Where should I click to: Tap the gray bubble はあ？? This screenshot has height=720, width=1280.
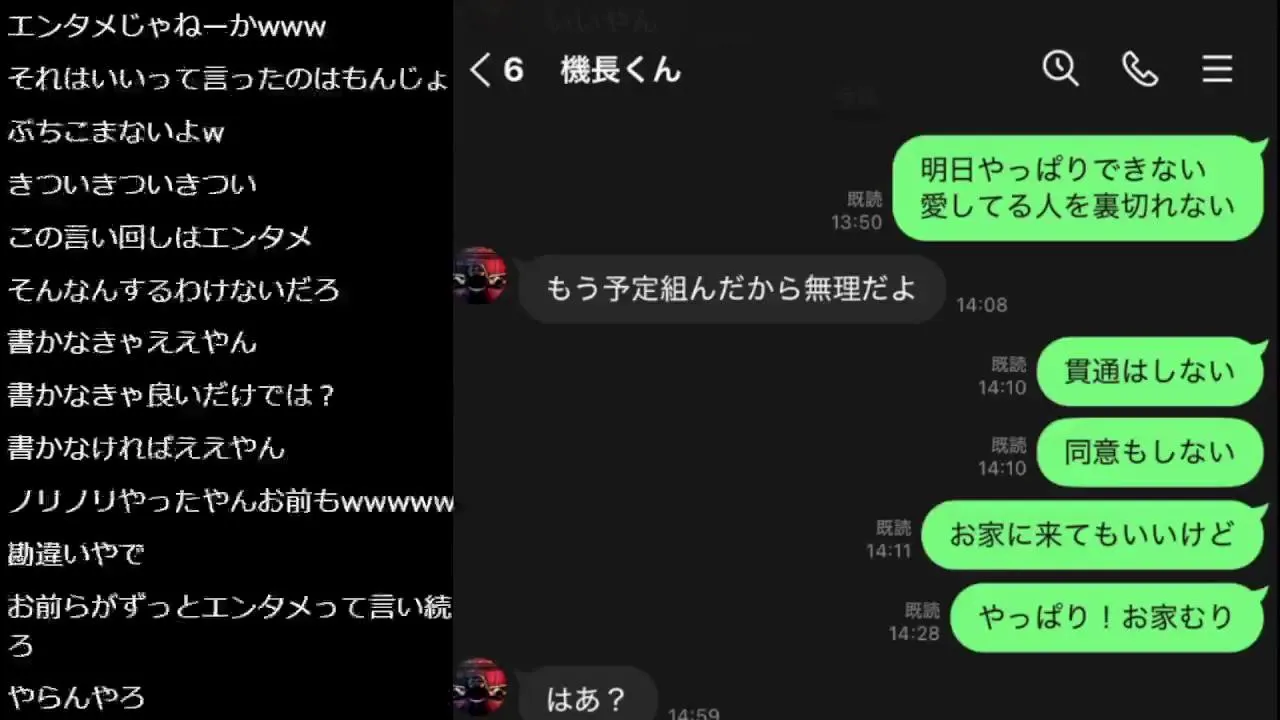point(588,696)
